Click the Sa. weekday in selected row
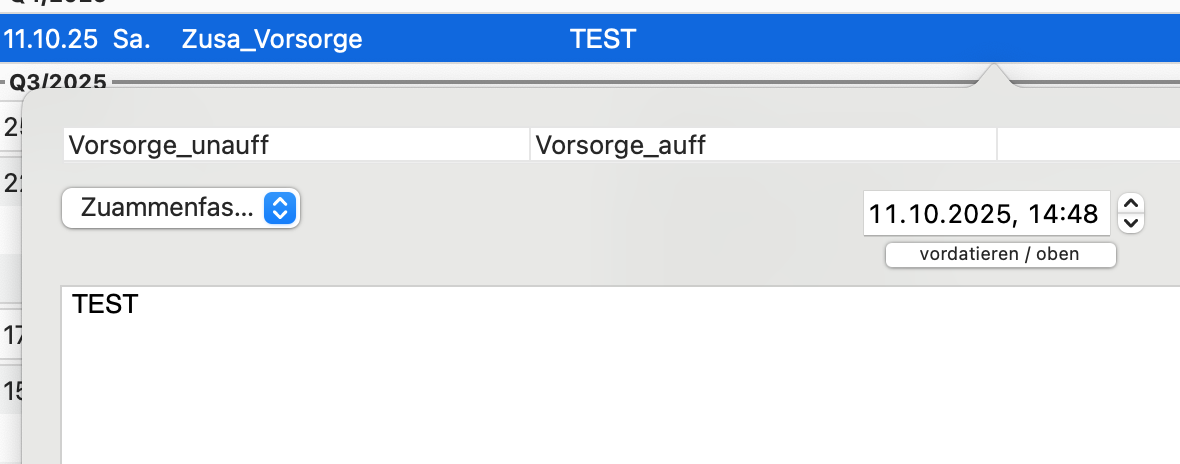Image resolution: width=1180 pixels, height=464 pixels. coord(132,39)
